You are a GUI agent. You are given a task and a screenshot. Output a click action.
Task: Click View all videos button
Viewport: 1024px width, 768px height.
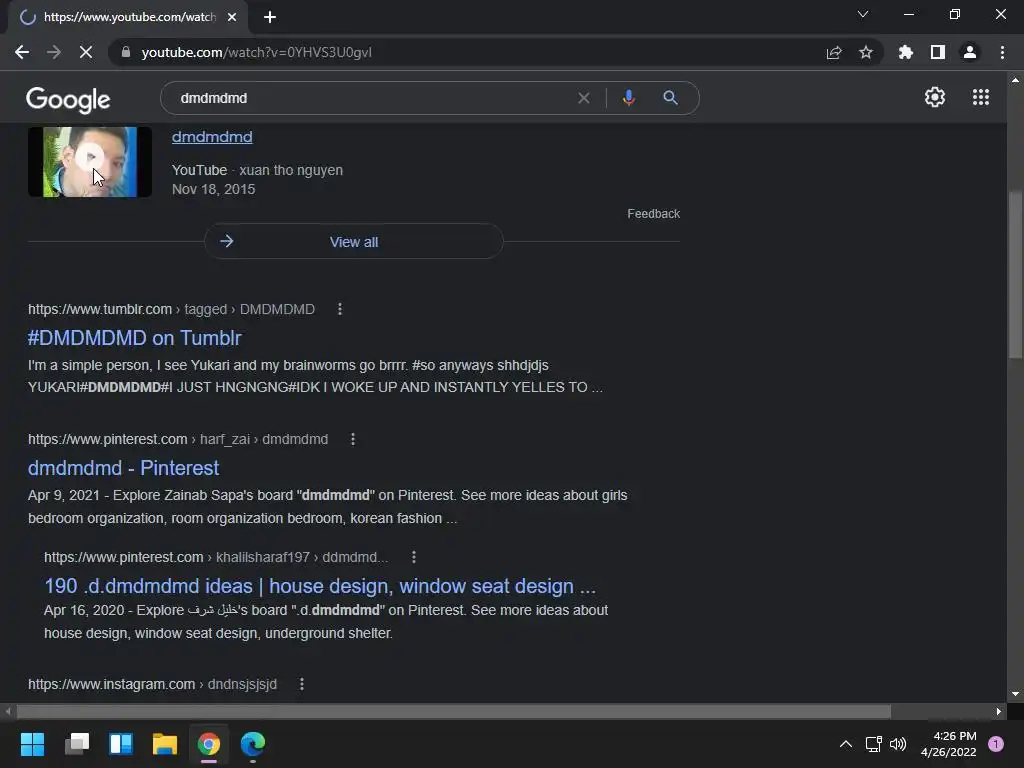pos(354,242)
